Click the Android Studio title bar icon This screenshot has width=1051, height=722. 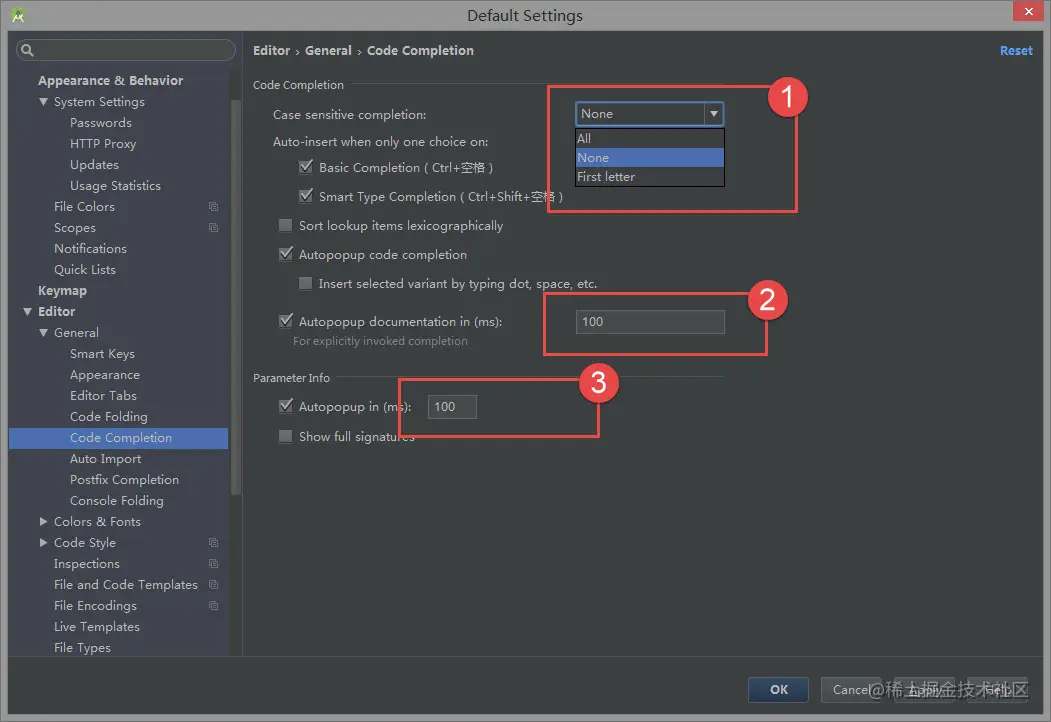point(18,15)
